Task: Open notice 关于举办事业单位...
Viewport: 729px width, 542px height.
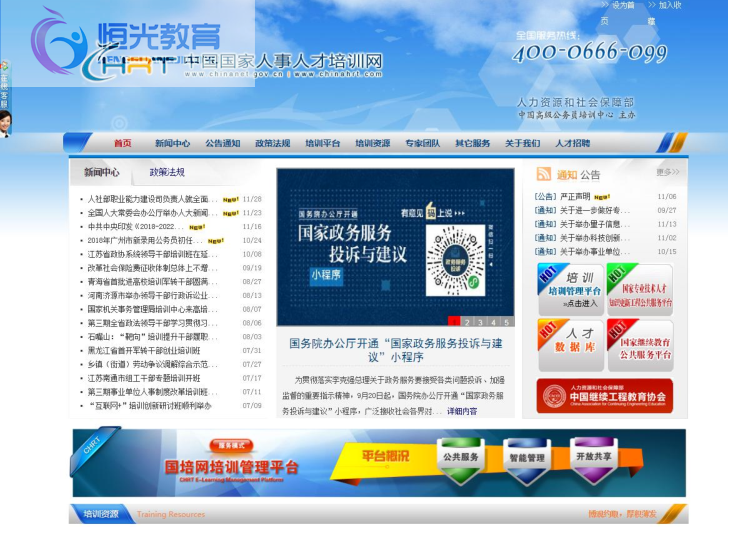Action: [595, 252]
